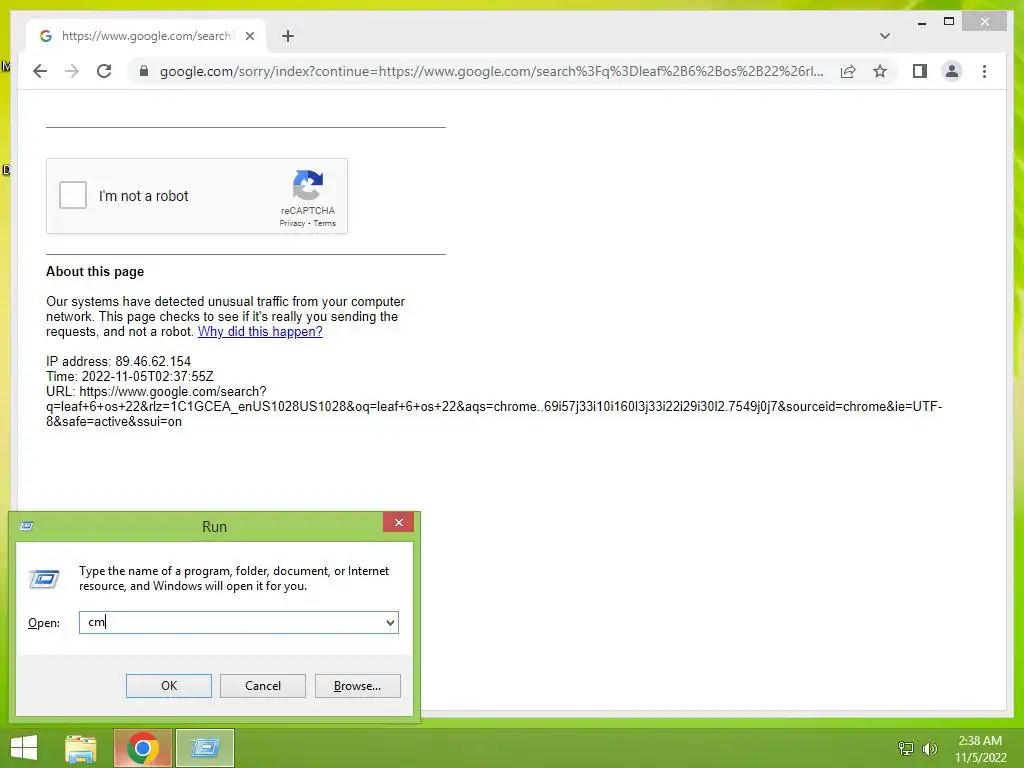This screenshot has height=768, width=1024.
Task: Check the I'm not a robot box
Action: pyautogui.click(x=72, y=195)
